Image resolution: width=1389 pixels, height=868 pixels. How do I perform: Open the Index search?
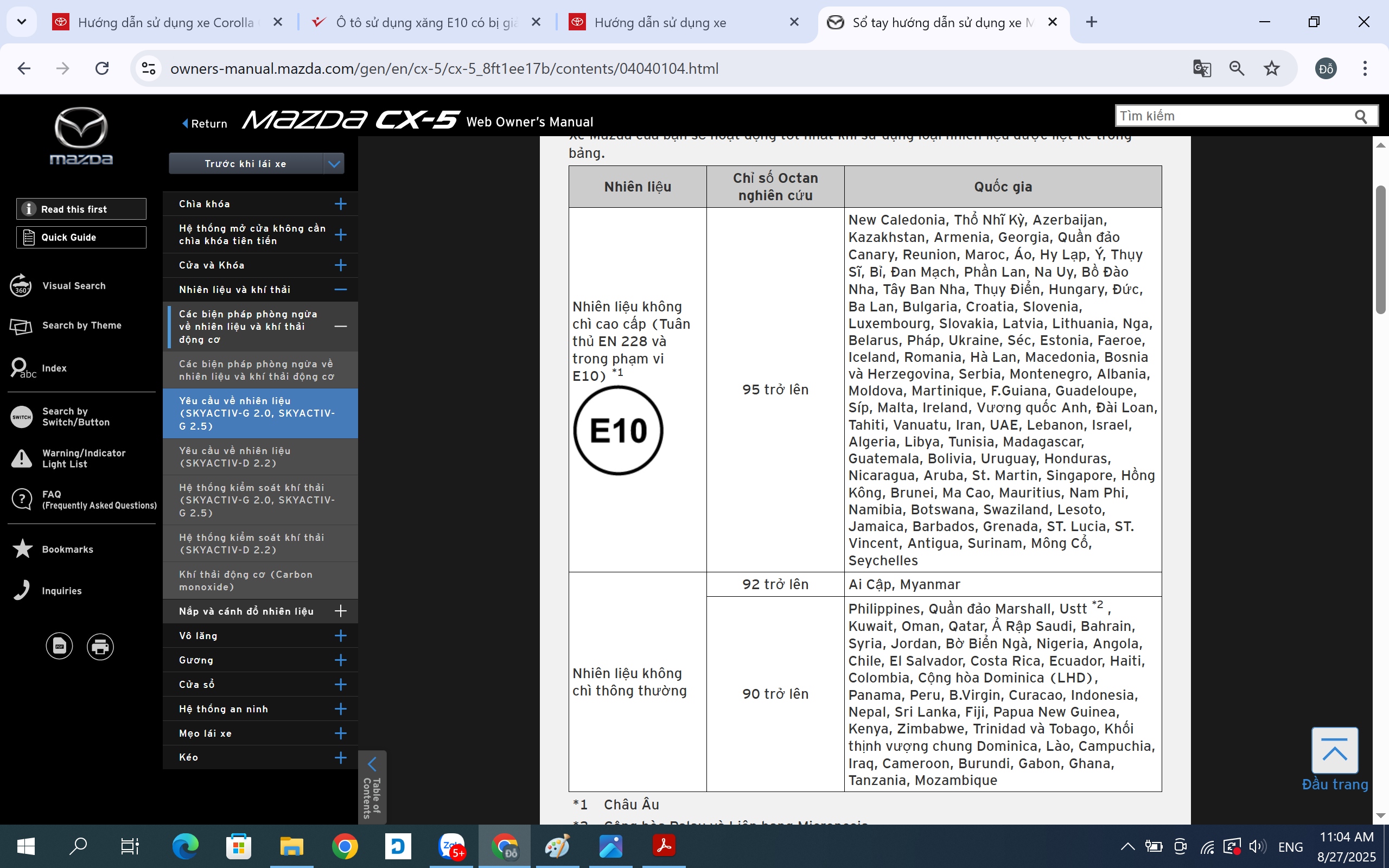tap(38, 368)
